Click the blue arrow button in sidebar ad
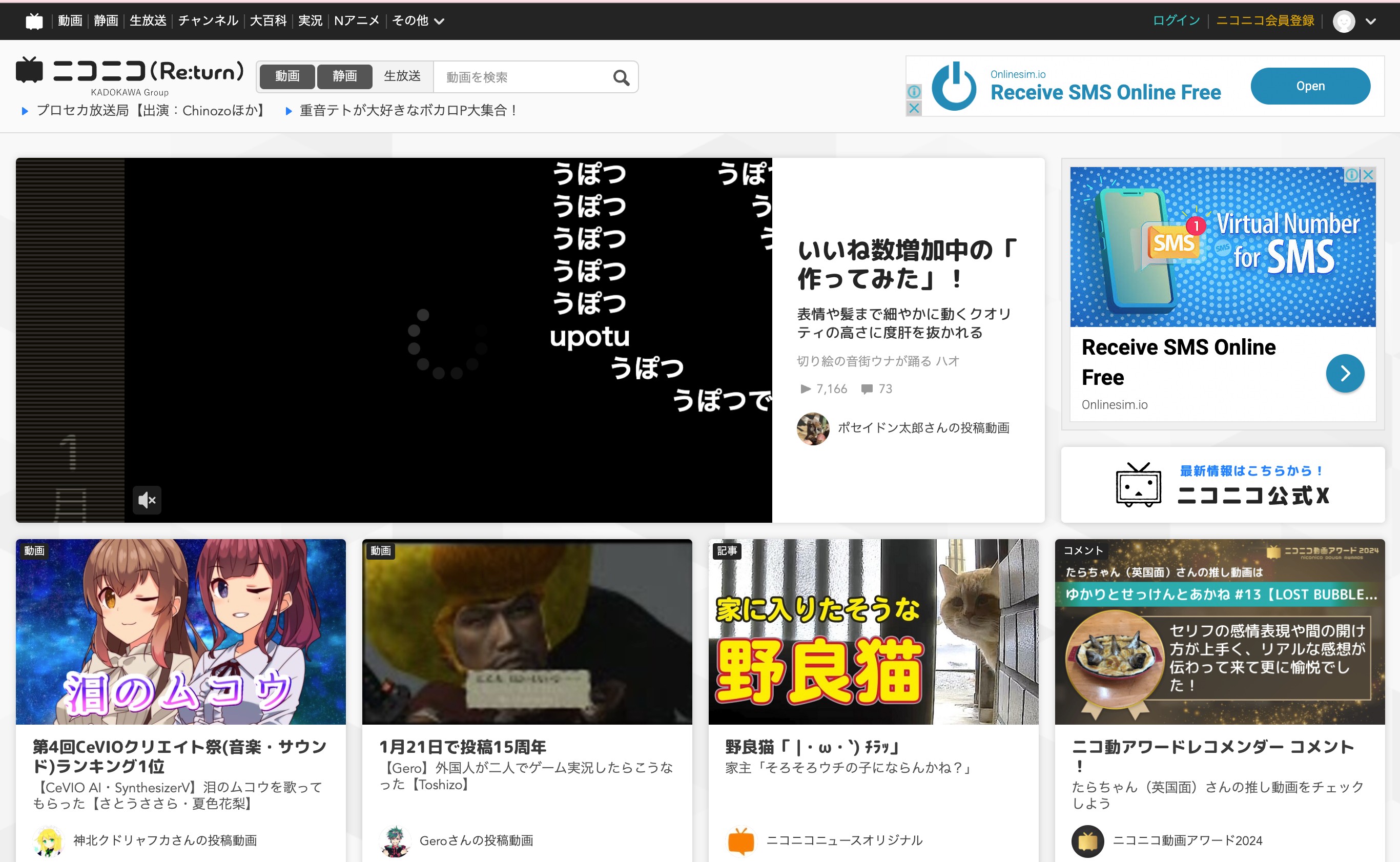 tap(1345, 374)
